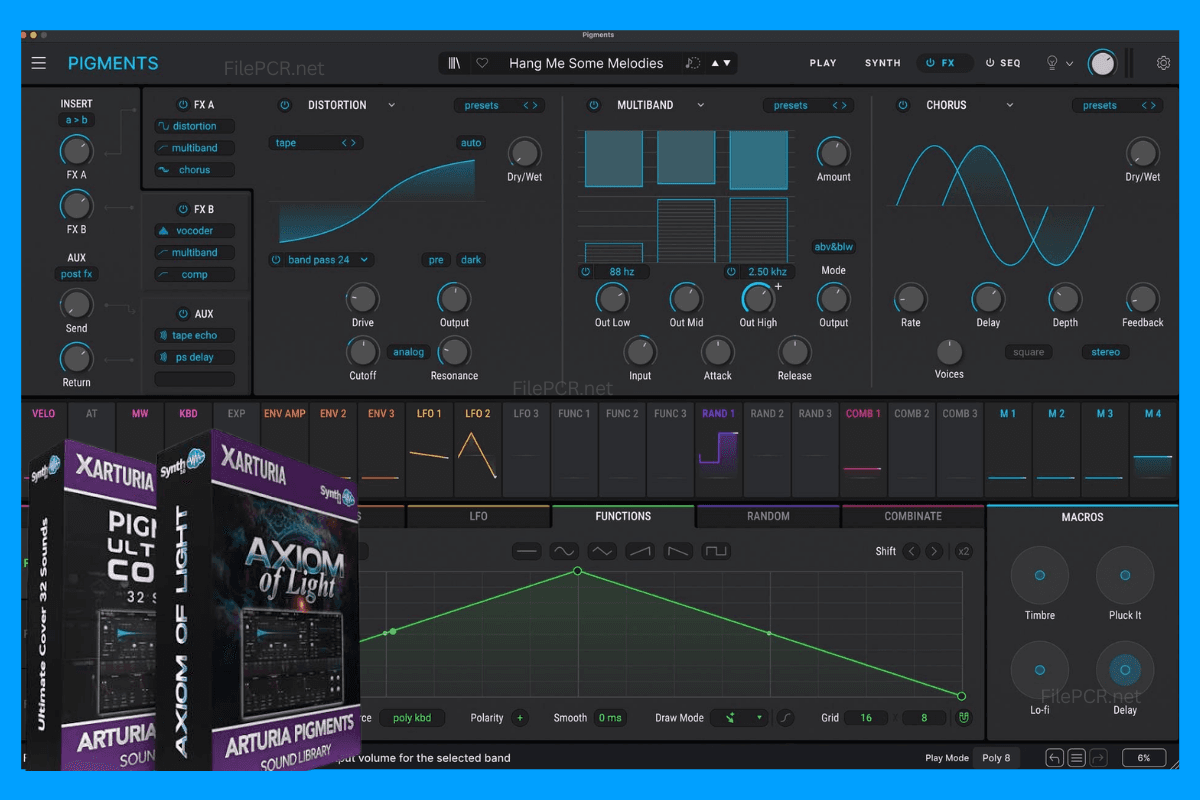Select flat line function shape preset

[528, 551]
